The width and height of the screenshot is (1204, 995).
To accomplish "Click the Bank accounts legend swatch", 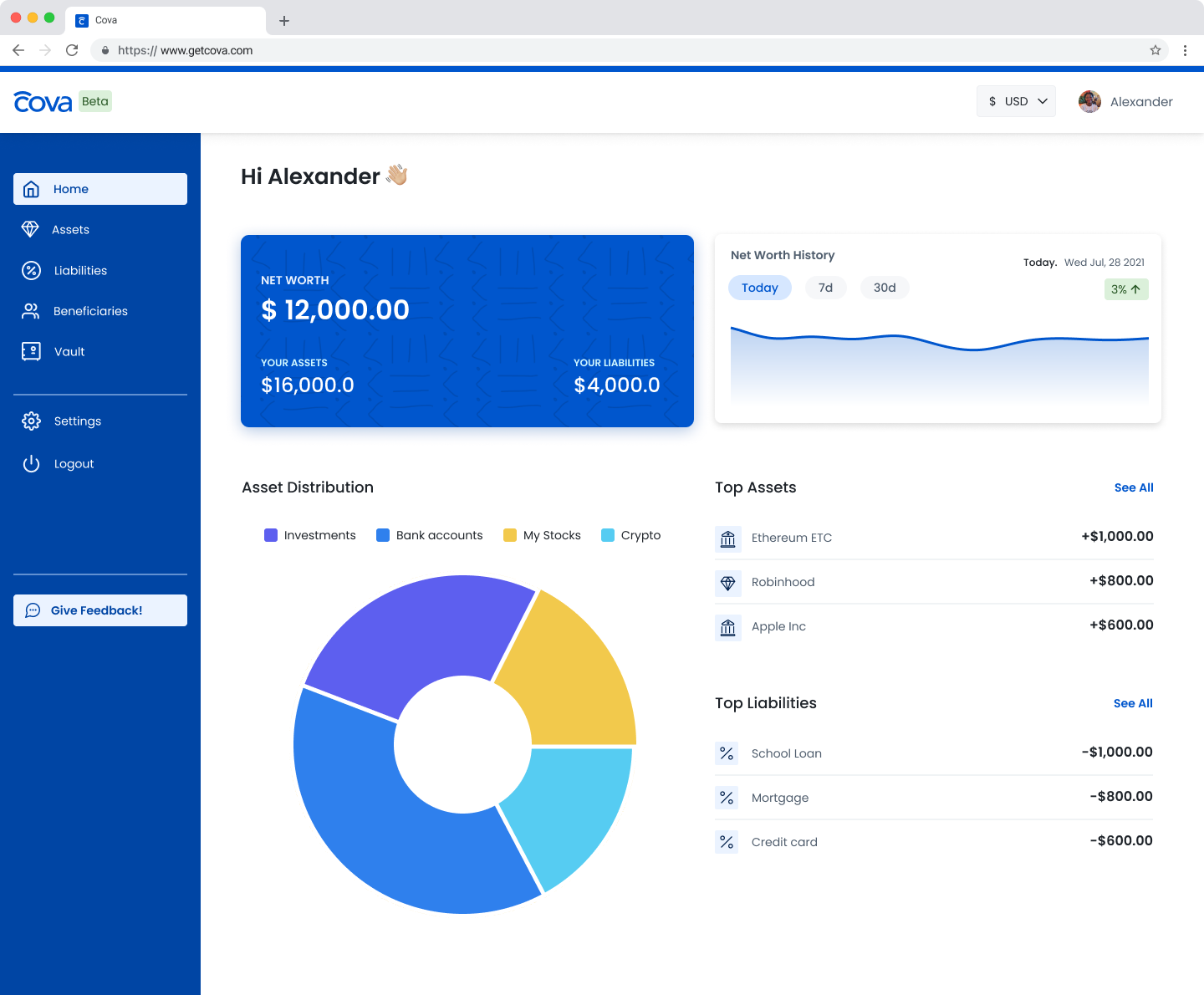I will point(383,535).
